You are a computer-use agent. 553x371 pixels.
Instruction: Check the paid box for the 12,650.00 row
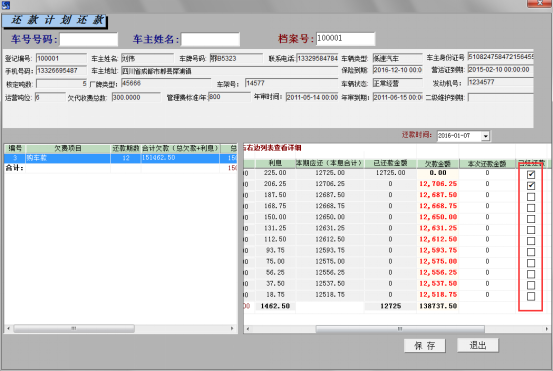tap(531, 219)
